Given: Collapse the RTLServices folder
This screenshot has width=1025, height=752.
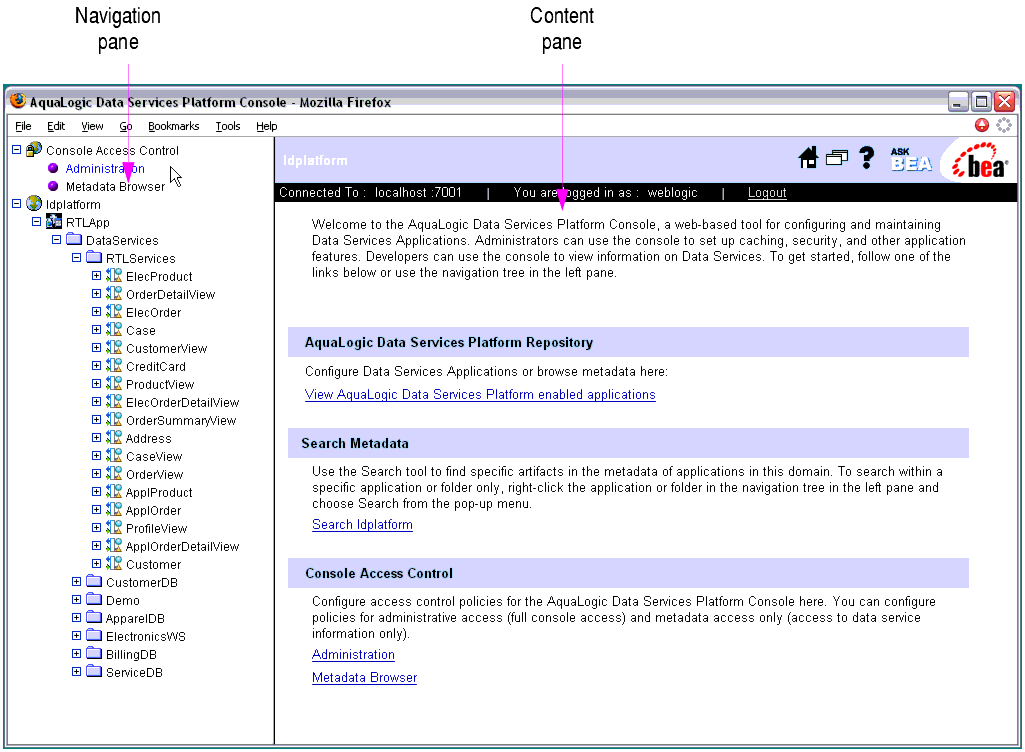Looking at the screenshot, I should pyautogui.click(x=76, y=258).
